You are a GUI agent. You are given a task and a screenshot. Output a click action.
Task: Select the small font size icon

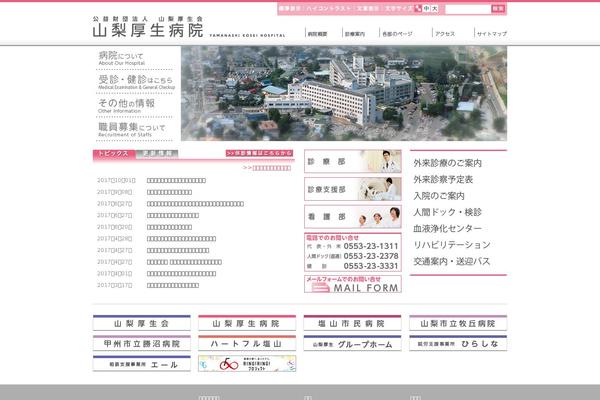click(x=418, y=8)
